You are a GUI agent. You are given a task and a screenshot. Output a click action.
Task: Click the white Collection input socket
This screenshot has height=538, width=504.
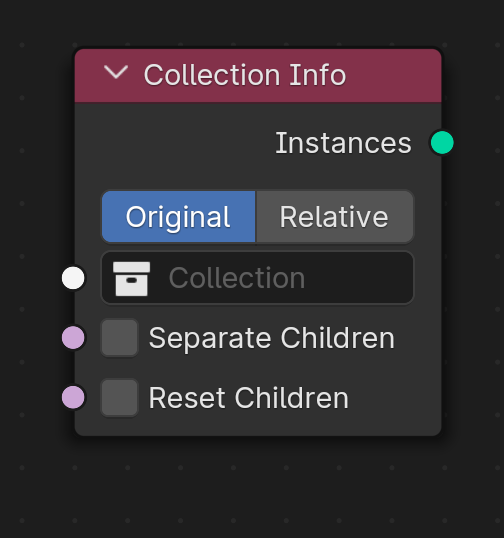point(73,278)
